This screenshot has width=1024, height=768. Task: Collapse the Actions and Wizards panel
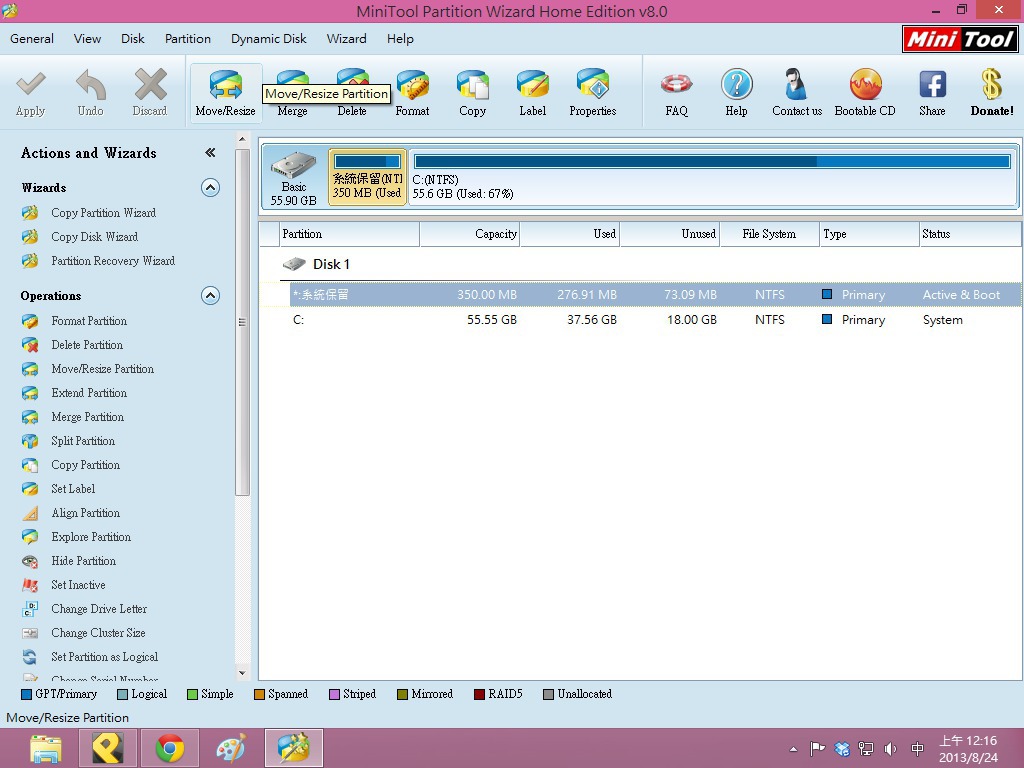tap(210, 153)
